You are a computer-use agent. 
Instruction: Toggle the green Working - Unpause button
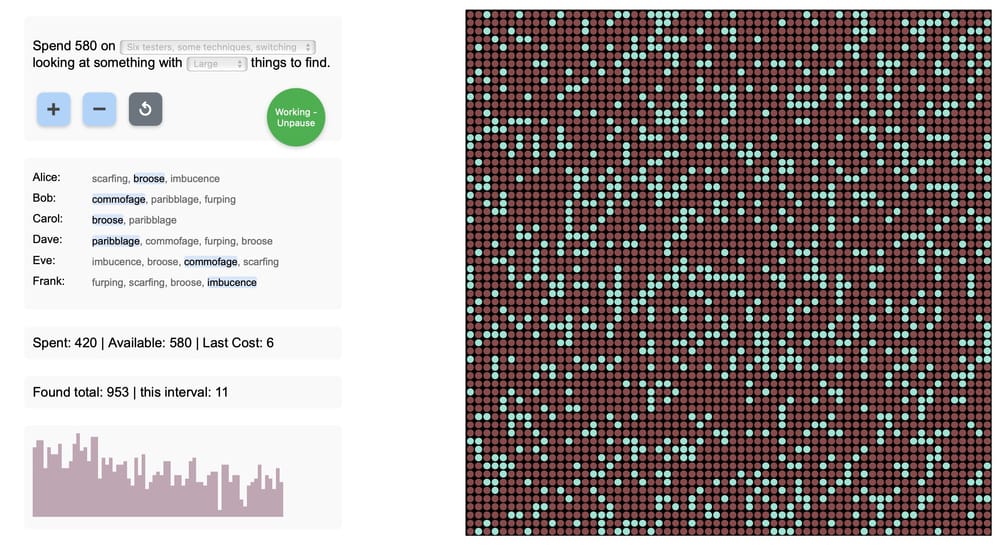(296, 117)
